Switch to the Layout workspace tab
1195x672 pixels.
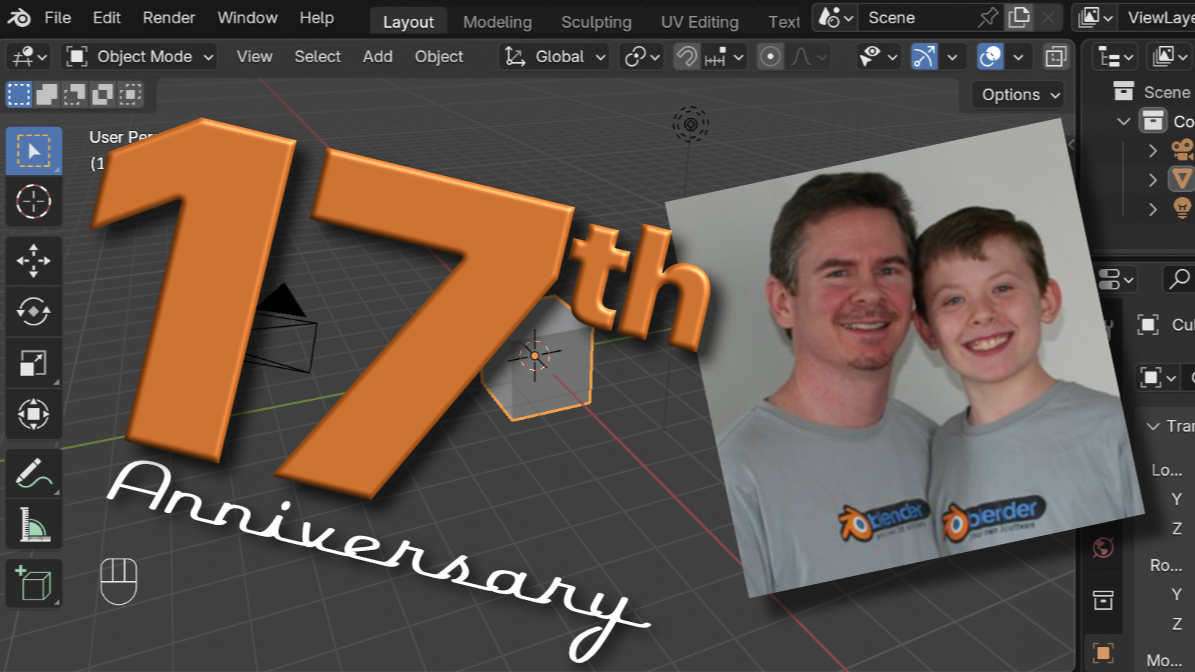pyautogui.click(x=408, y=22)
